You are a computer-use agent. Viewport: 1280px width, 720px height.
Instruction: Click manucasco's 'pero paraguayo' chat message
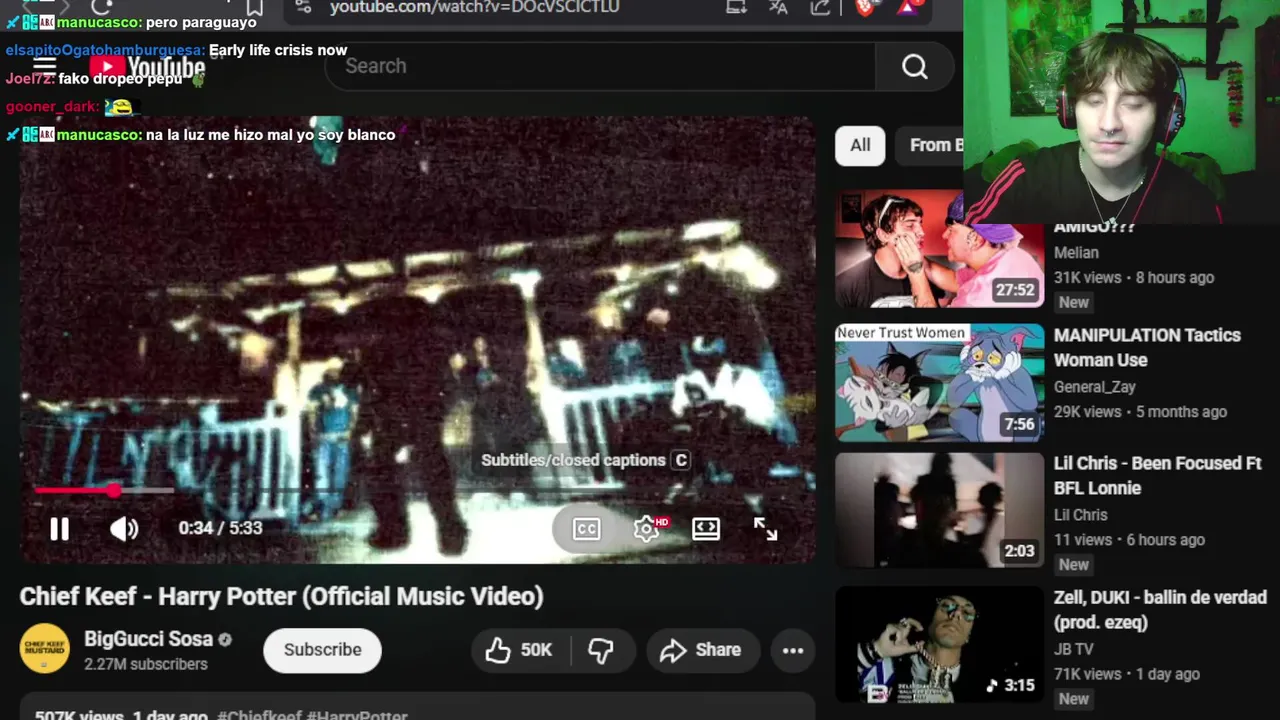[x=201, y=22]
